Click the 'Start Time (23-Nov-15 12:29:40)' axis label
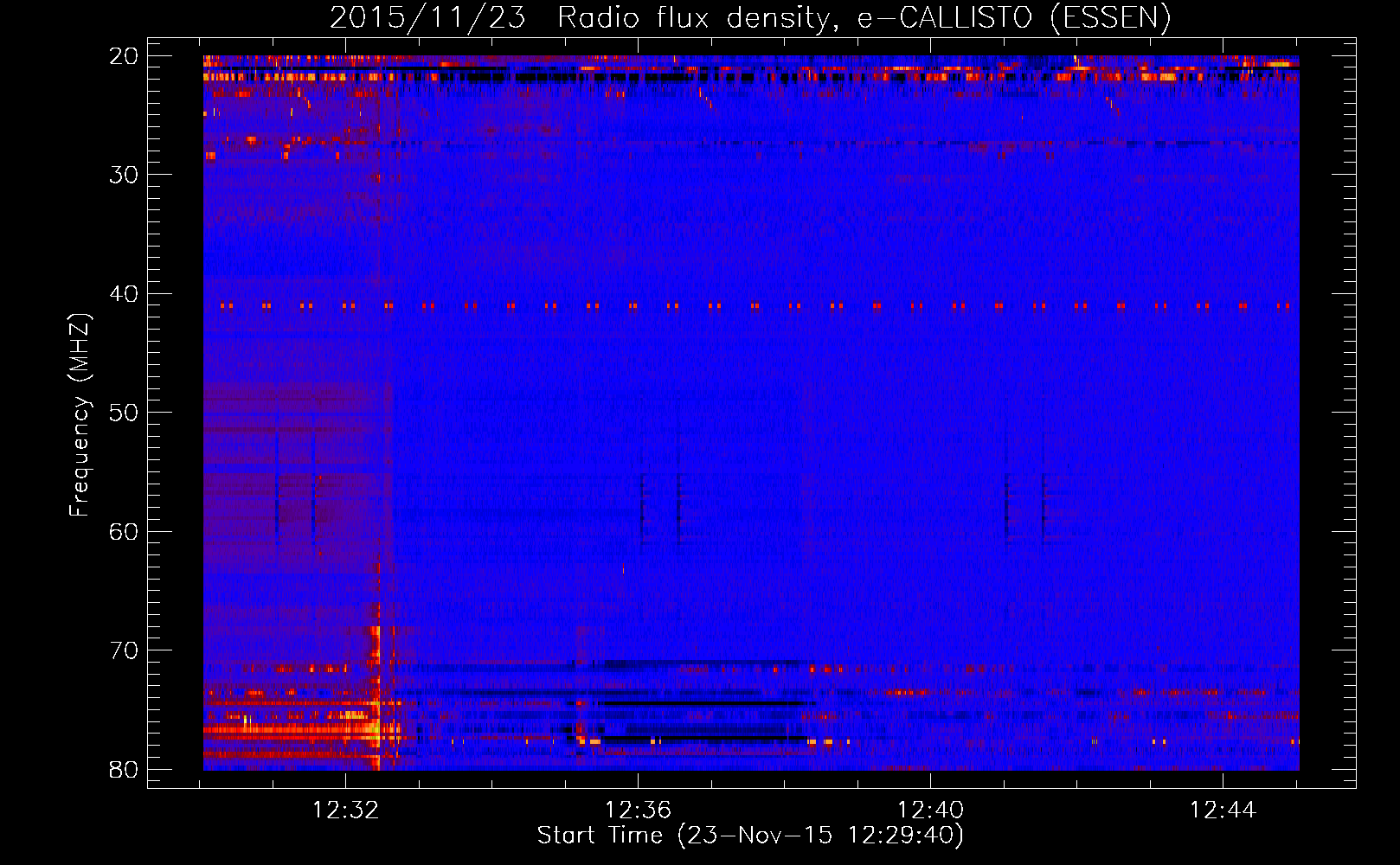The height and width of the screenshot is (865, 1400). (x=750, y=836)
